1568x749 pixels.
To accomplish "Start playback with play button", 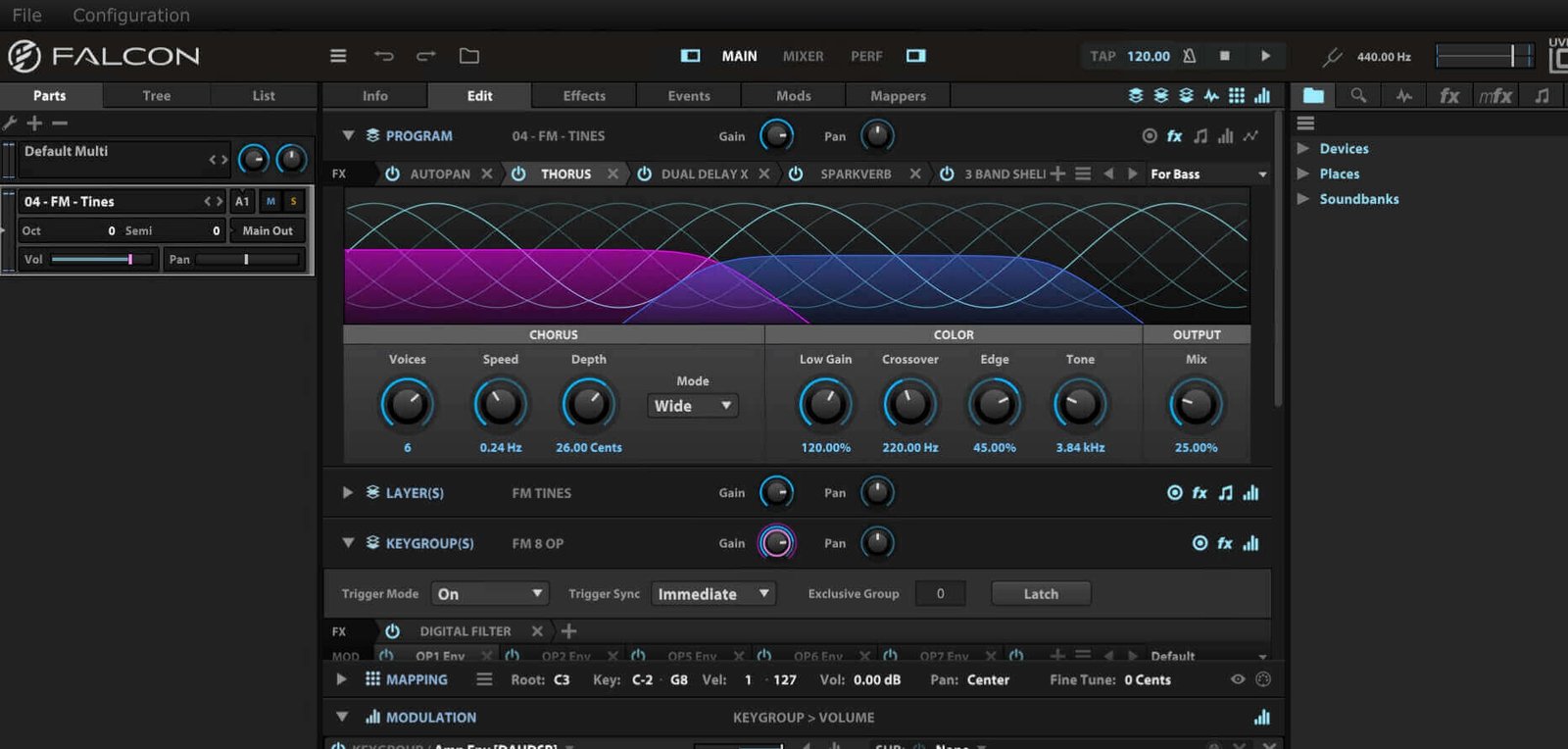I will click(1265, 56).
